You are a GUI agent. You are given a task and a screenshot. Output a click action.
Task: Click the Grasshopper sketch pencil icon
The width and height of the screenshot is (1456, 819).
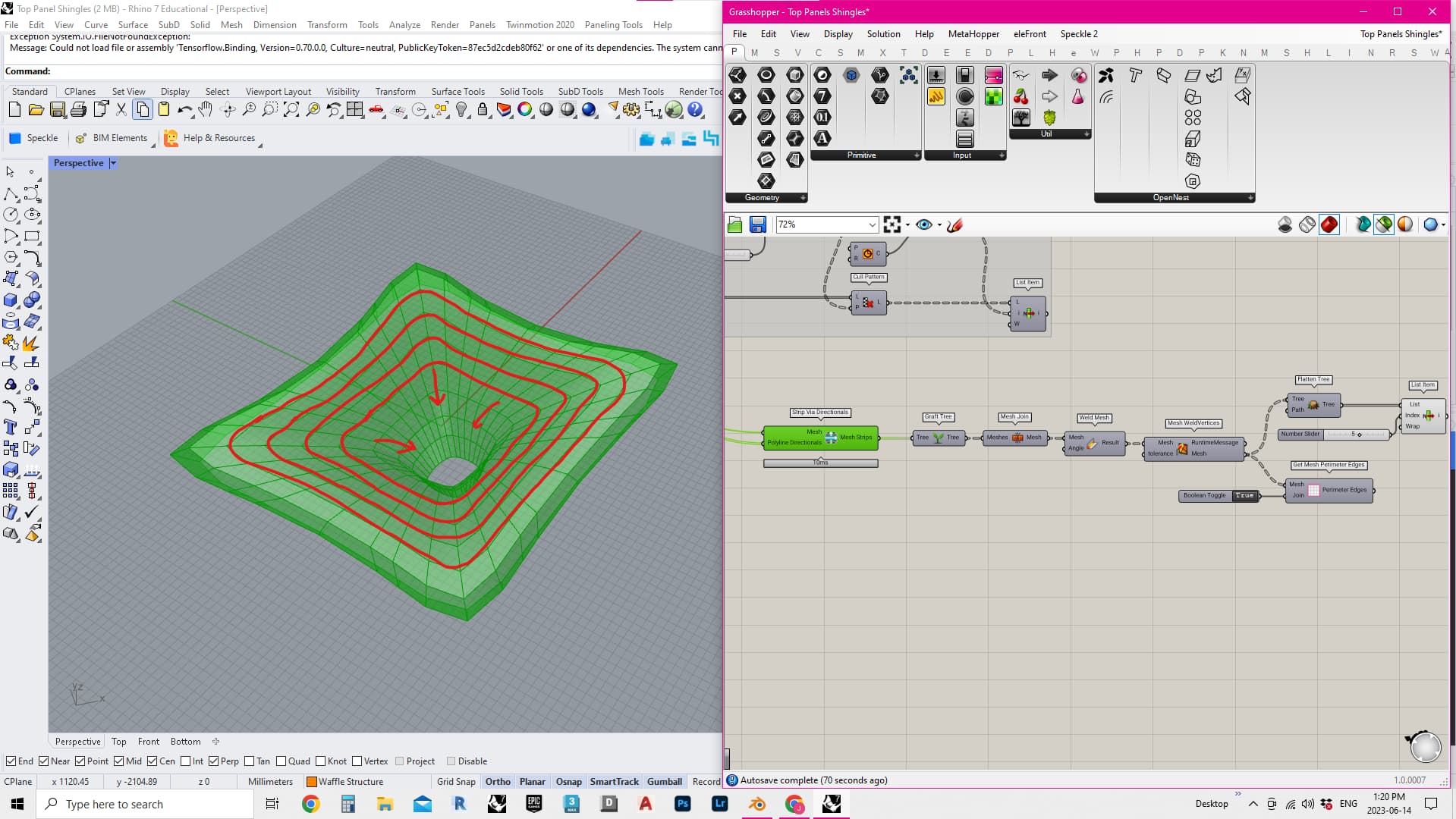coord(955,224)
